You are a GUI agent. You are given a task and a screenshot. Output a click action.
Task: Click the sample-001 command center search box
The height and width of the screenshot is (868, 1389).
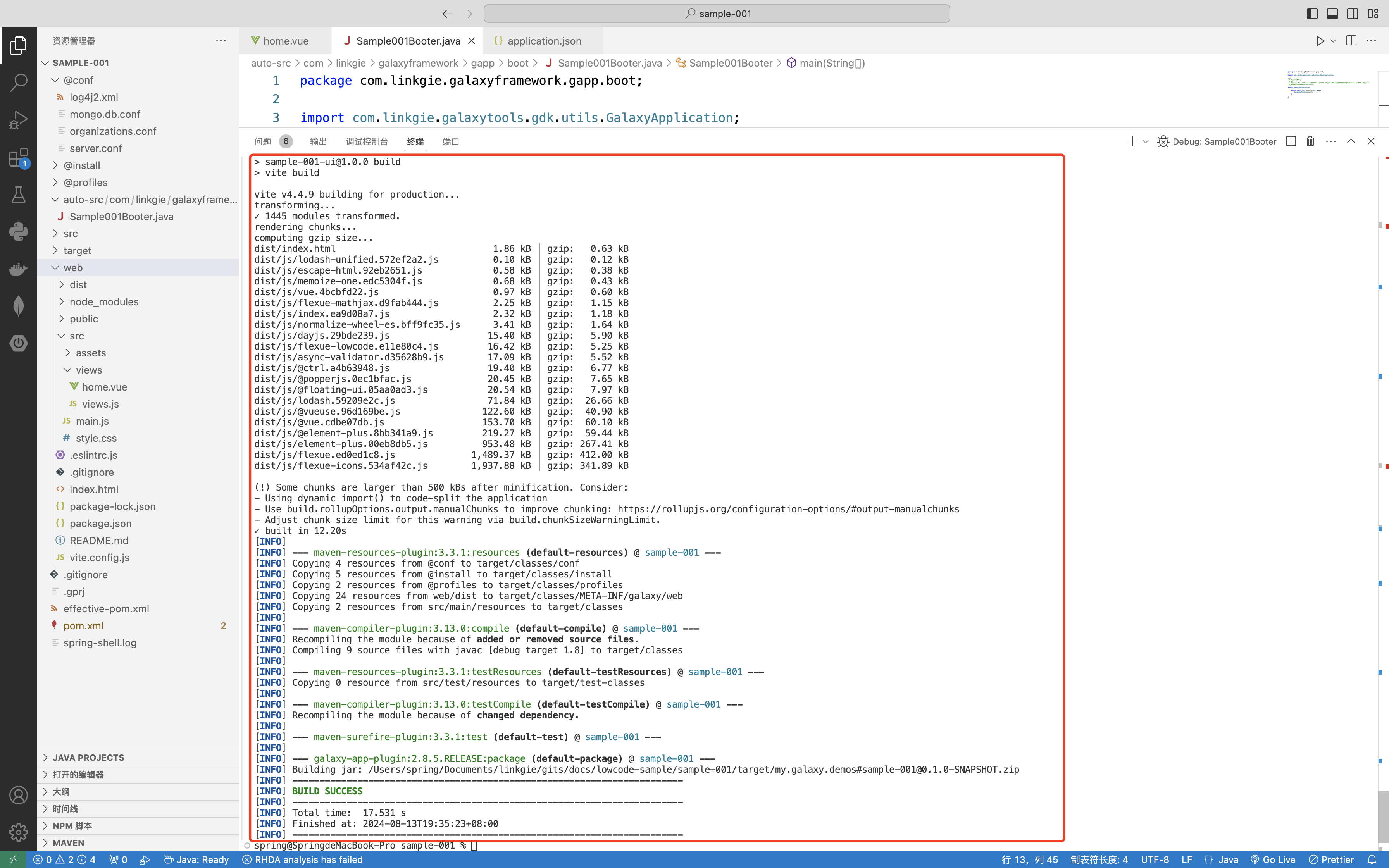click(x=716, y=14)
